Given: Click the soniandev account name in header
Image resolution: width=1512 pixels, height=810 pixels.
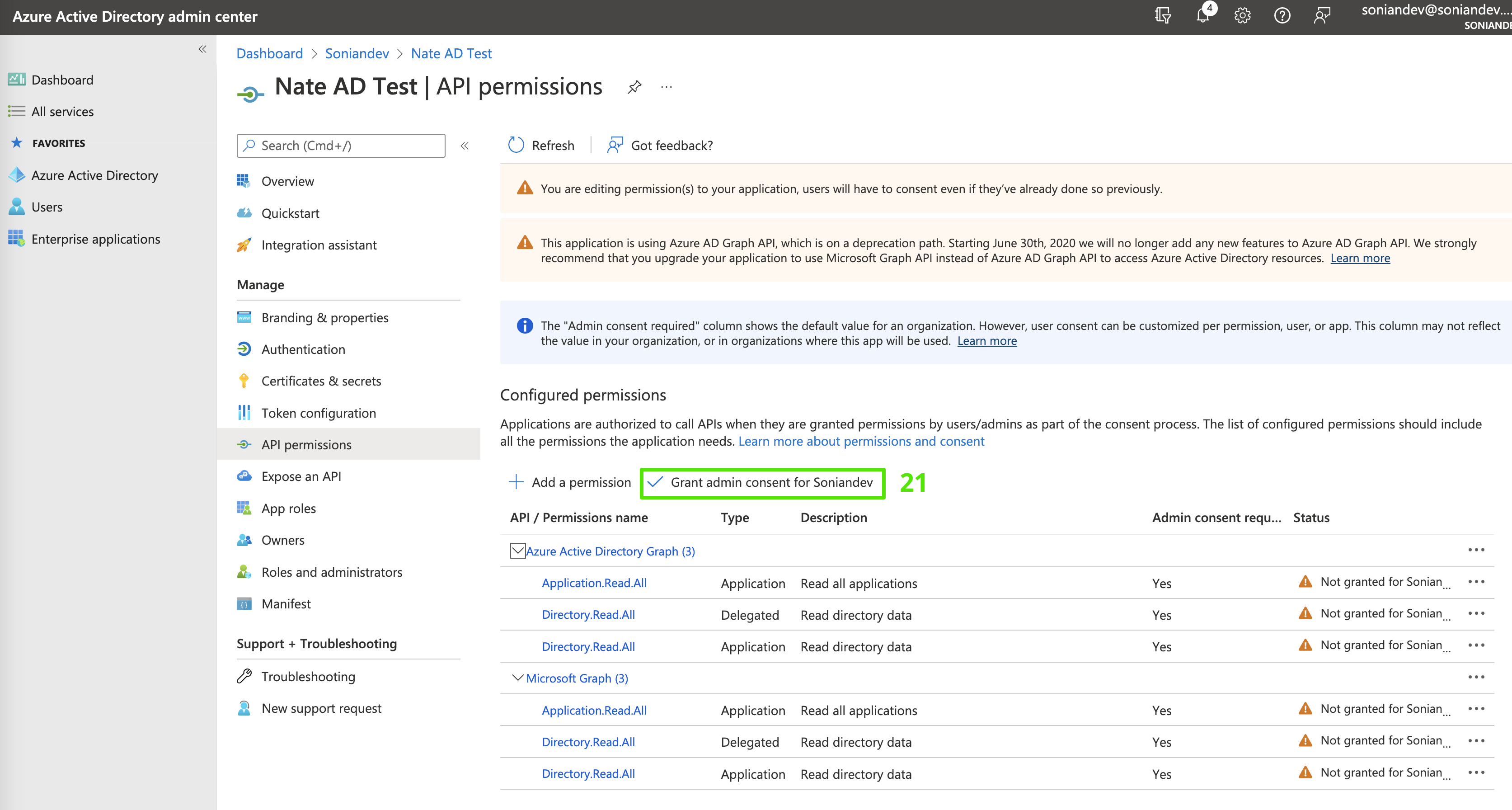Looking at the screenshot, I should point(1436,10).
